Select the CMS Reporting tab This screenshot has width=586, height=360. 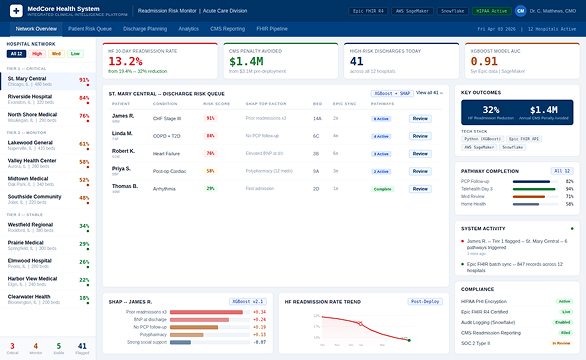(228, 29)
